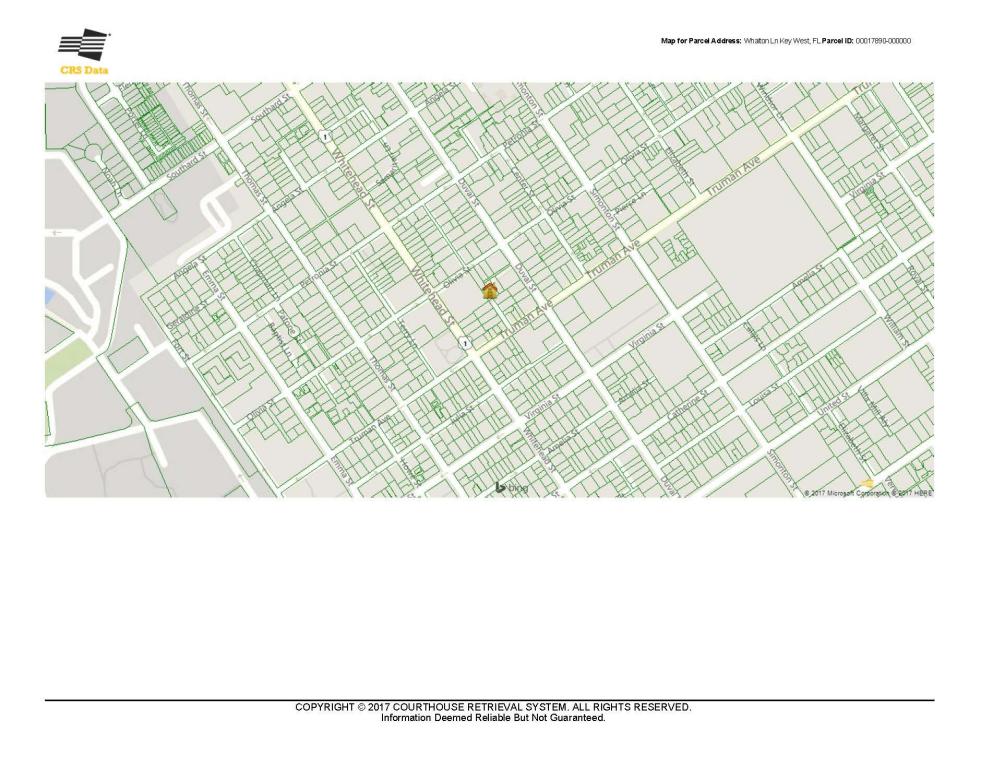The width and height of the screenshot is (993, 768).
Task: Click the Bing logo on the map
Action: (x=511, y=488)
